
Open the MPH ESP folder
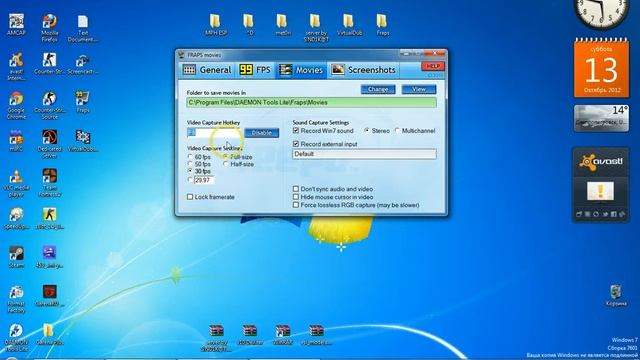(x=216, y=24)
